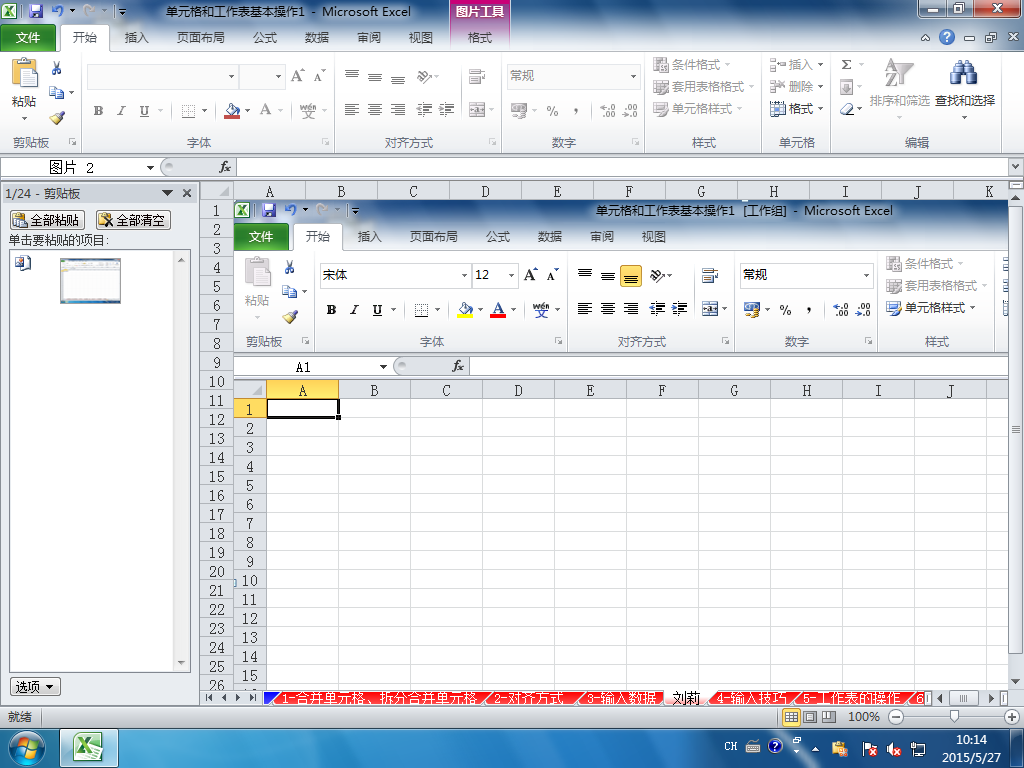The height and width of the screenshot is (768, 1024).
Task: Click the 全部粘贴 button
Action: [x=47, y=220]
